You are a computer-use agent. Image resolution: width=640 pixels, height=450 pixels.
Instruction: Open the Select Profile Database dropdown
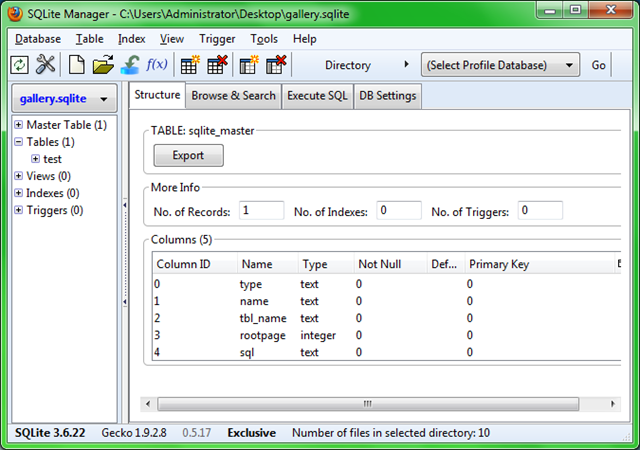501,65
